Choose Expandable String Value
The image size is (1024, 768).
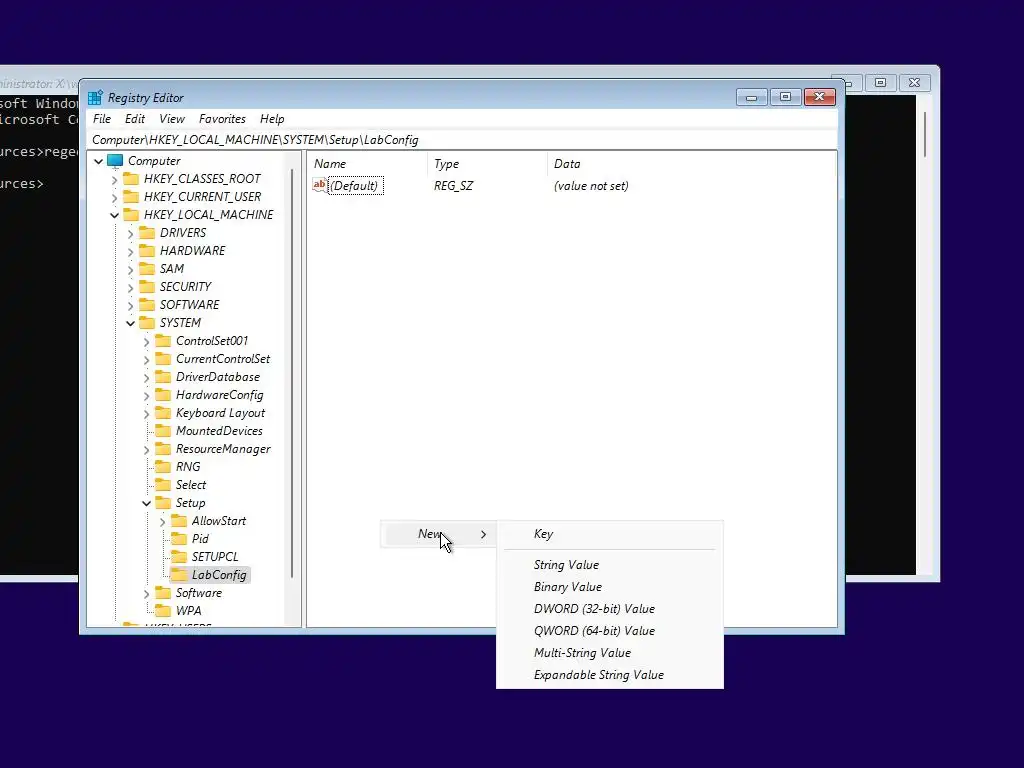(609, 675)
